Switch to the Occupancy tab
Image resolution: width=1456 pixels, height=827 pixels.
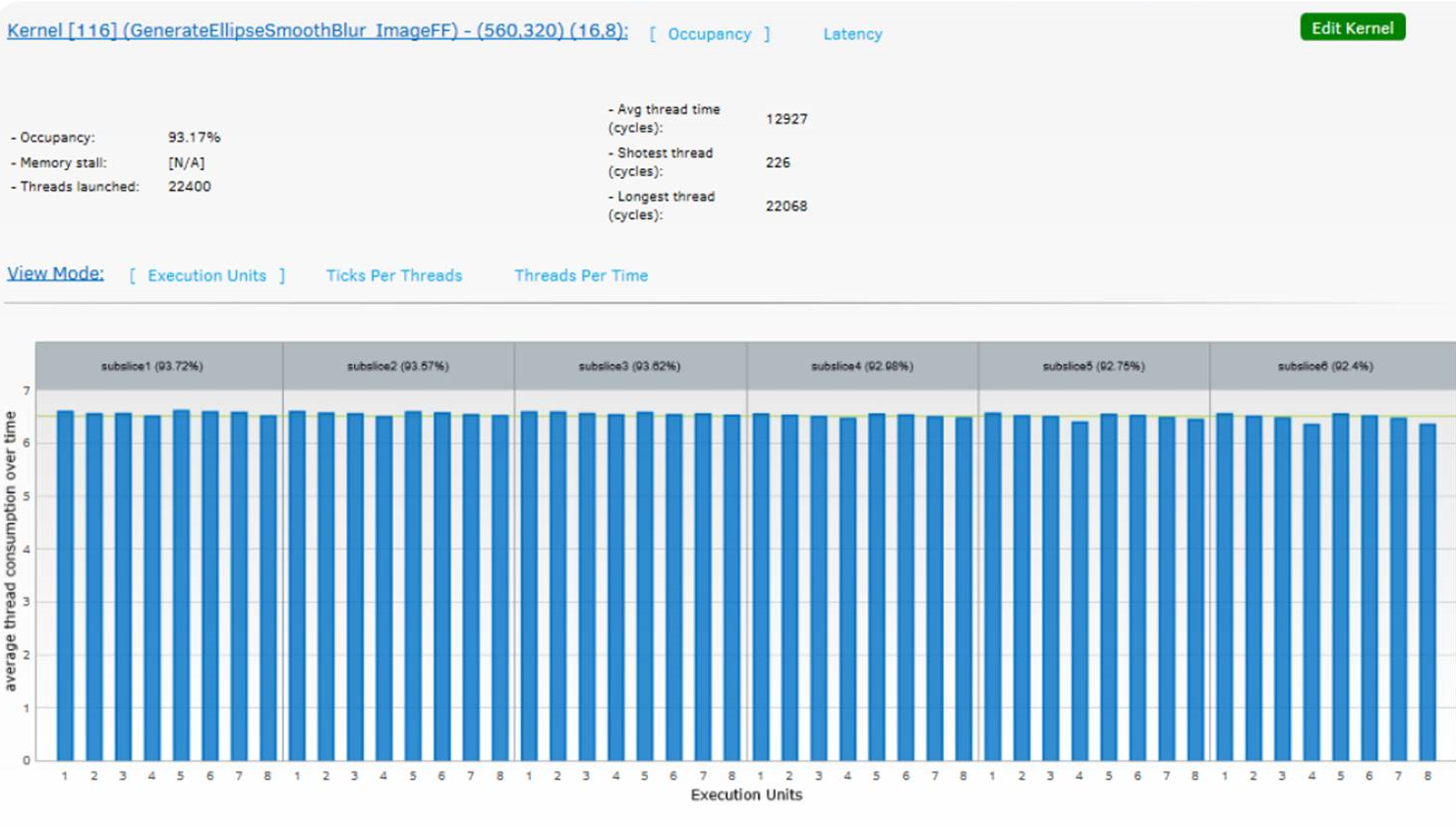pos(709,34)
